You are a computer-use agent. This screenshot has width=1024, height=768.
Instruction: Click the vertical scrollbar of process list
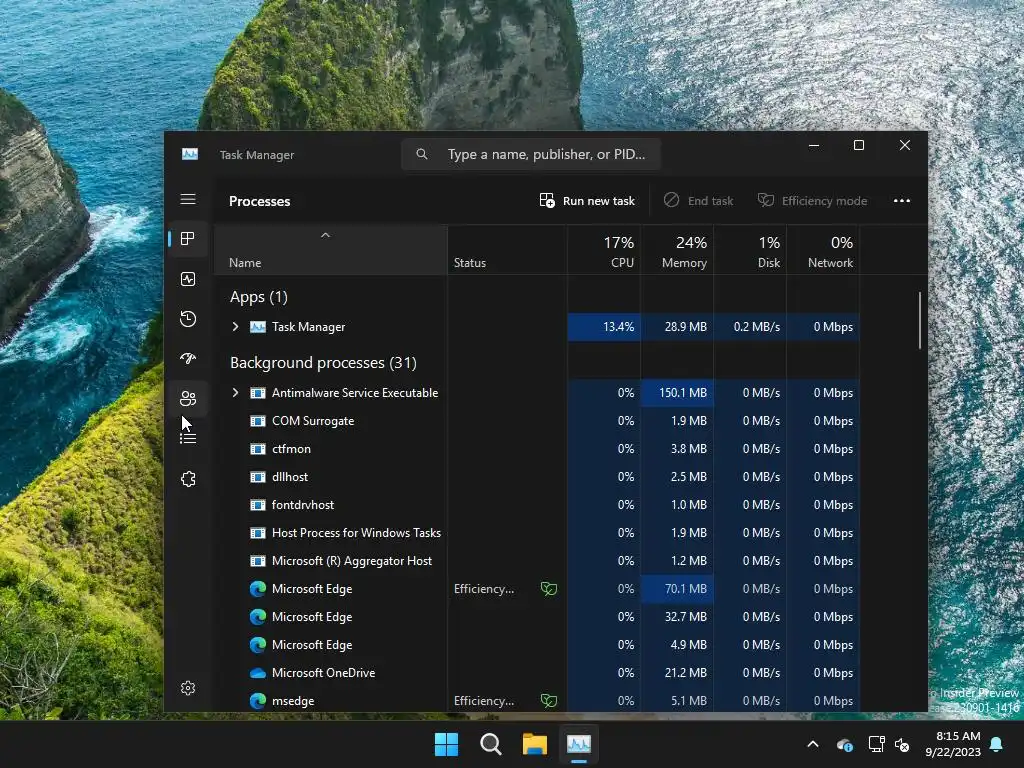(920, 320)
